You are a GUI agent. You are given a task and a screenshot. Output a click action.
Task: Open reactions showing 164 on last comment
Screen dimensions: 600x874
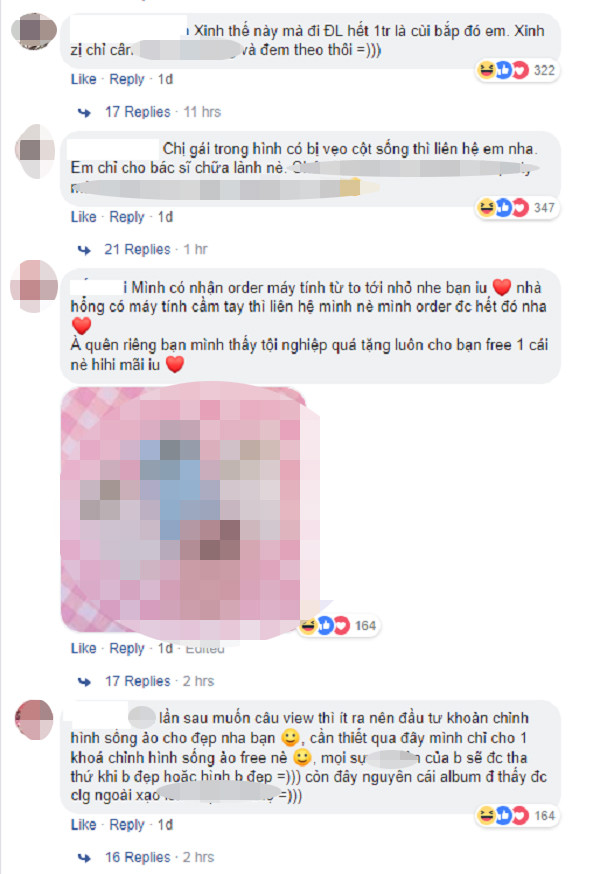point(517,816)
